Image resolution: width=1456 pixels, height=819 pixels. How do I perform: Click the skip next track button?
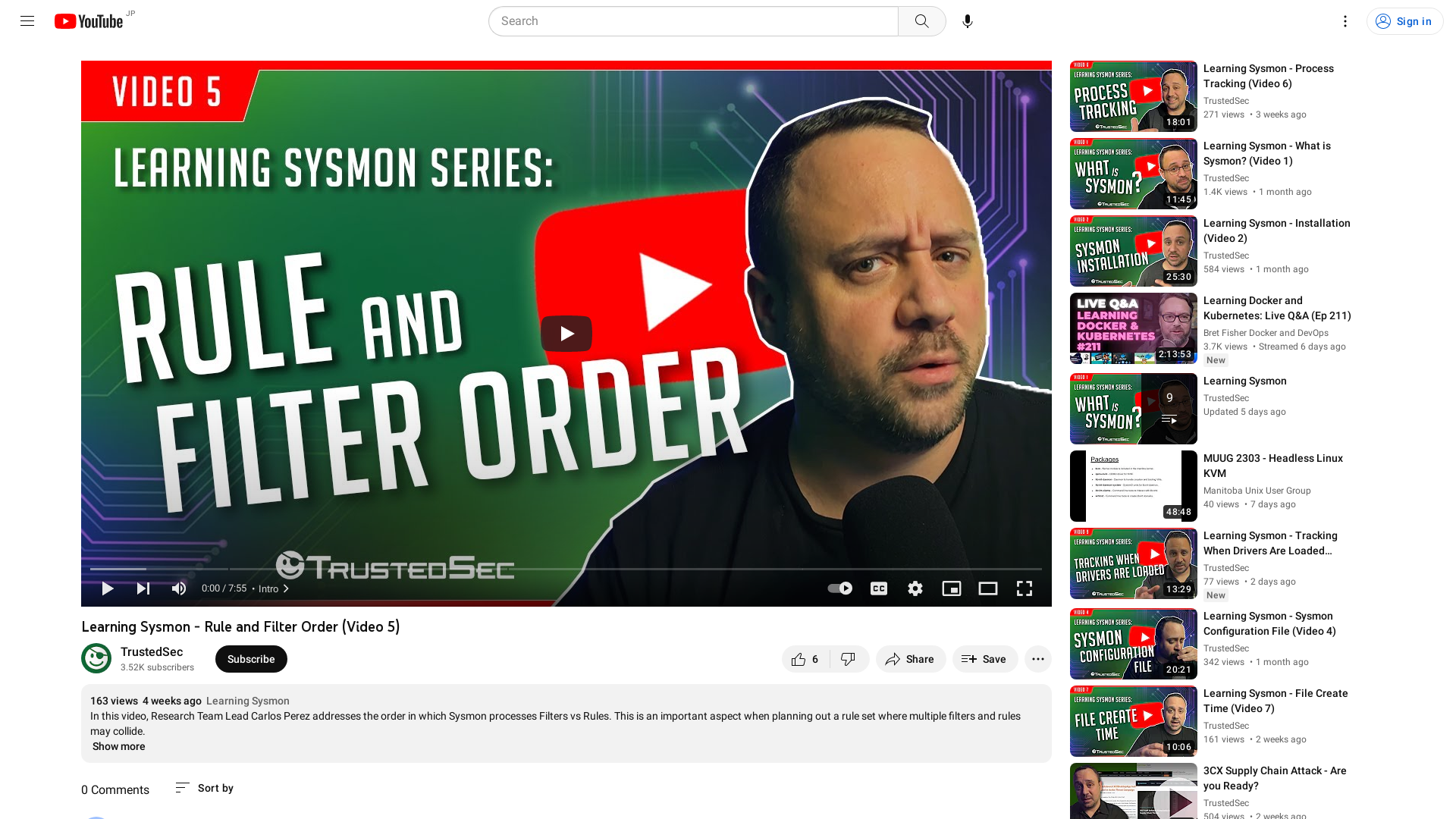coord(143,588)
